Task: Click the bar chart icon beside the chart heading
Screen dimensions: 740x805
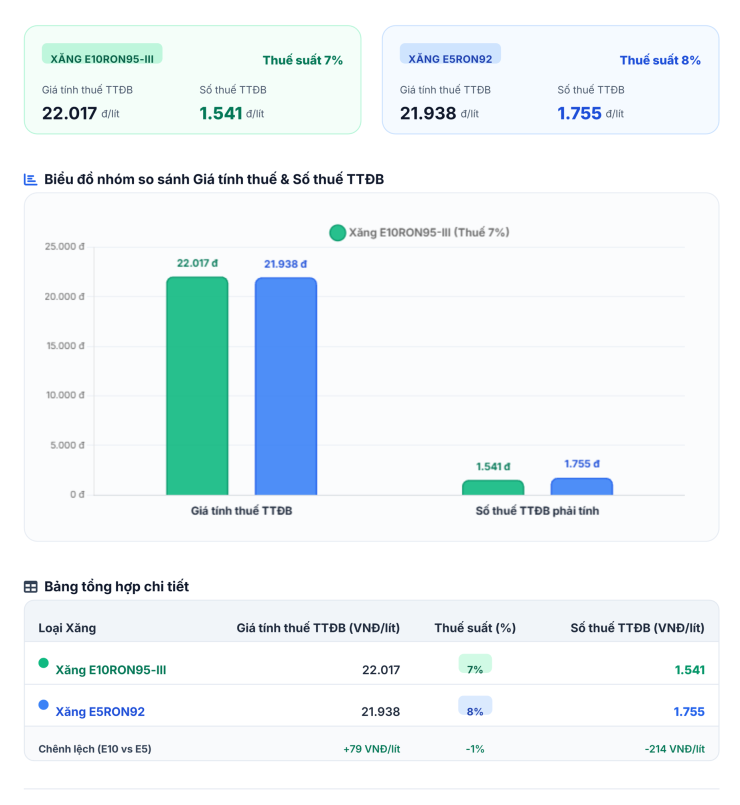Action: [30, 180]
